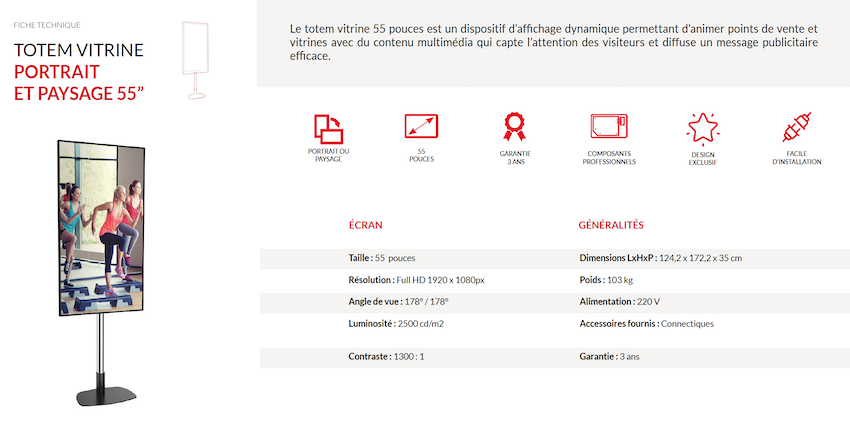Click the Design exclusif star icon

click(703, 129)
